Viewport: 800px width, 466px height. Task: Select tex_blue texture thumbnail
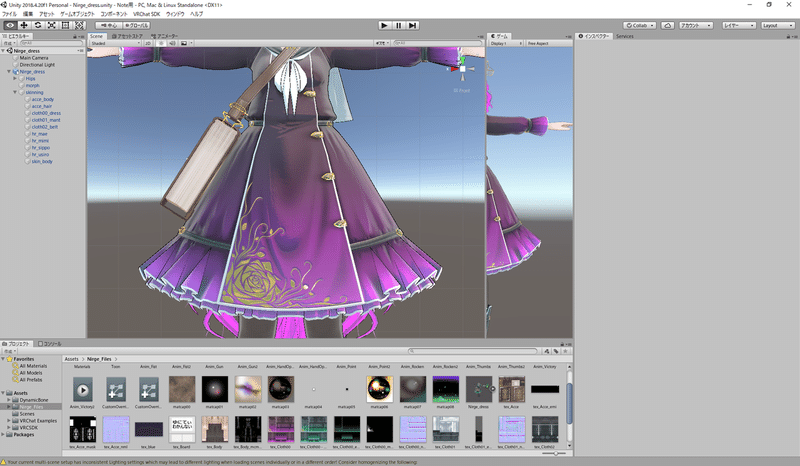(x=148, y=430)
